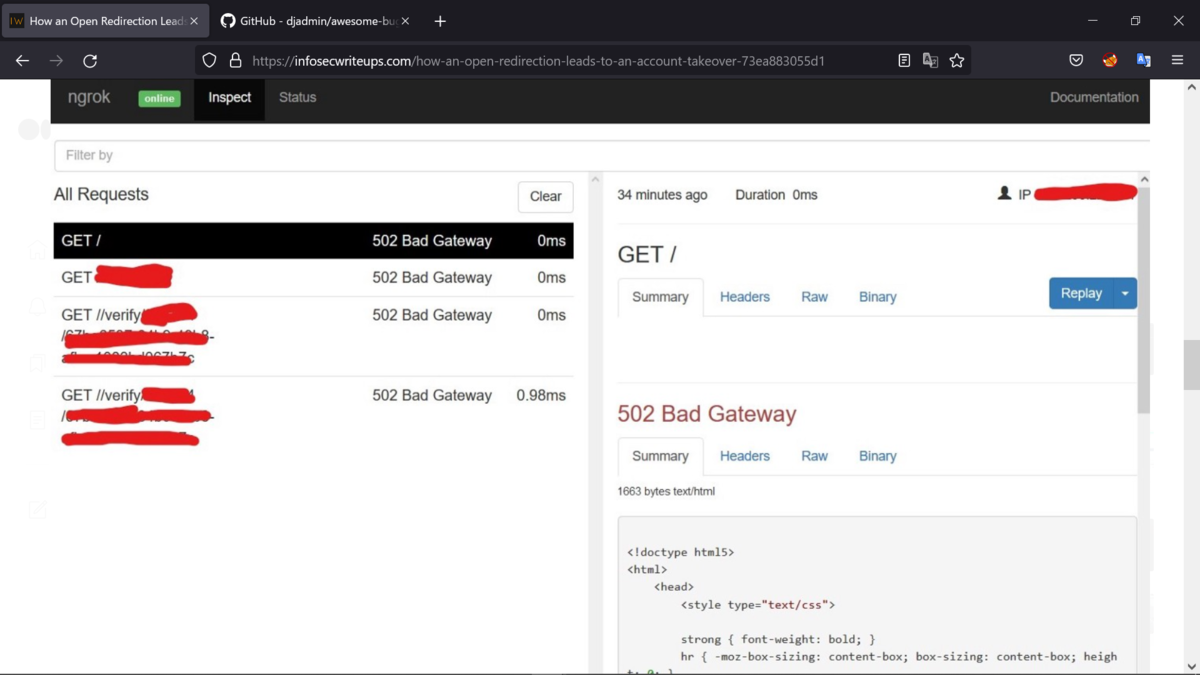
Task: Open a new browser tab
Action: (440, 21)
